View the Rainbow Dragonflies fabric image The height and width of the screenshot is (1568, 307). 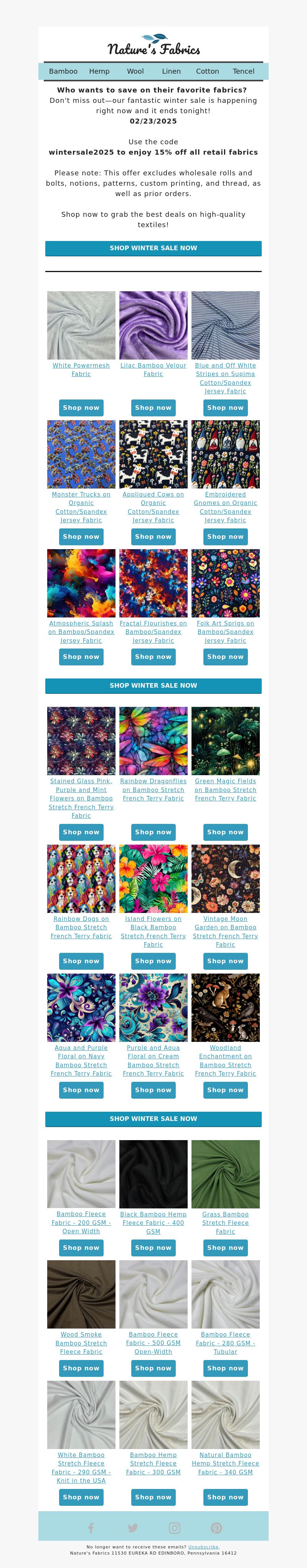pos(153,741)
